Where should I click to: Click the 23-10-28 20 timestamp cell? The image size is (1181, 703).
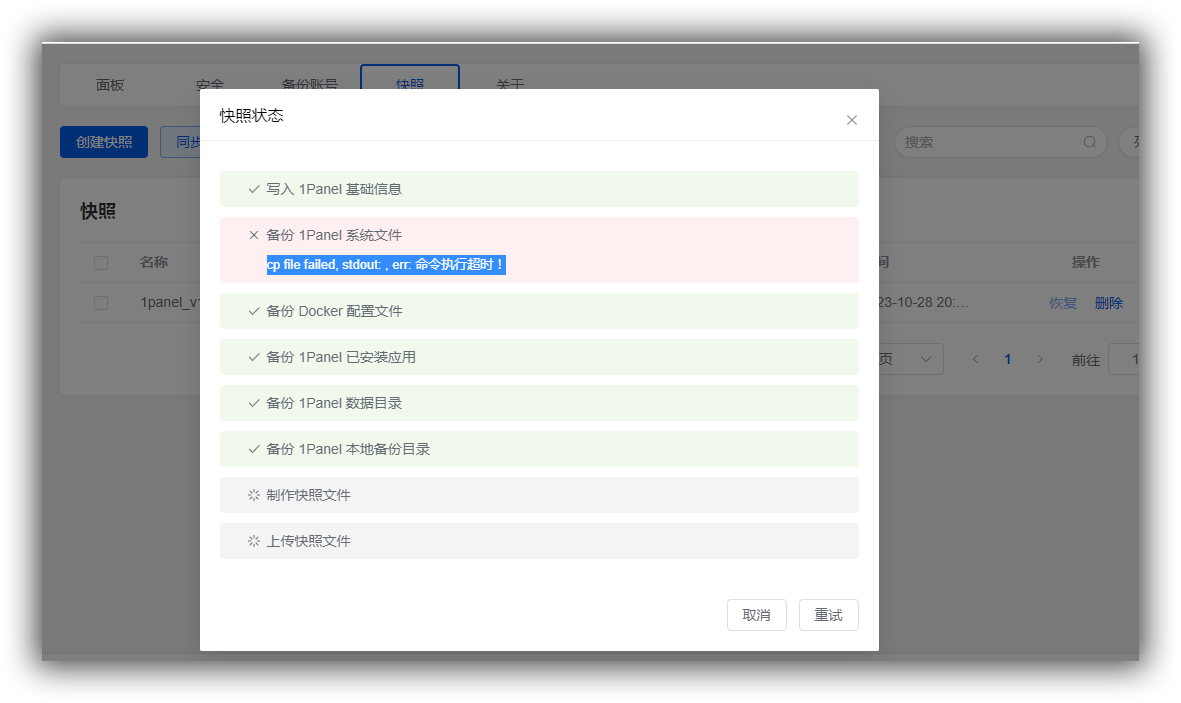coord(923,302)
